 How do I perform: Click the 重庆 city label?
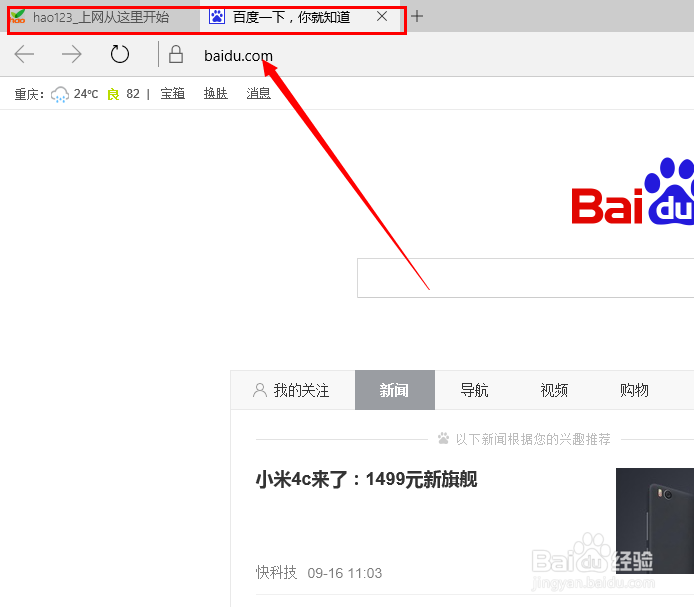pos(29,94)
